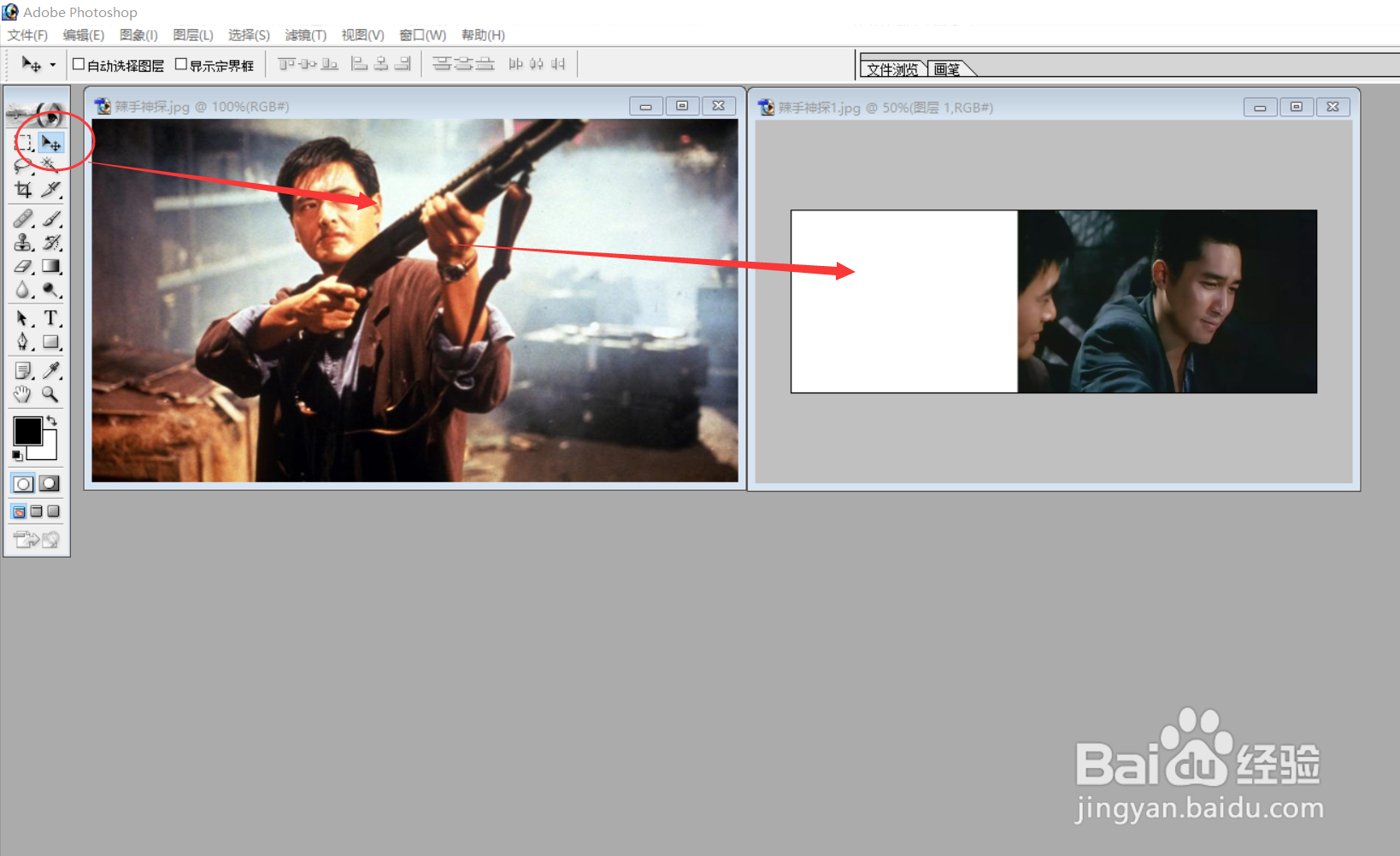Click Align vertical centers button
1400x856 pixels.
click(308, 64)
